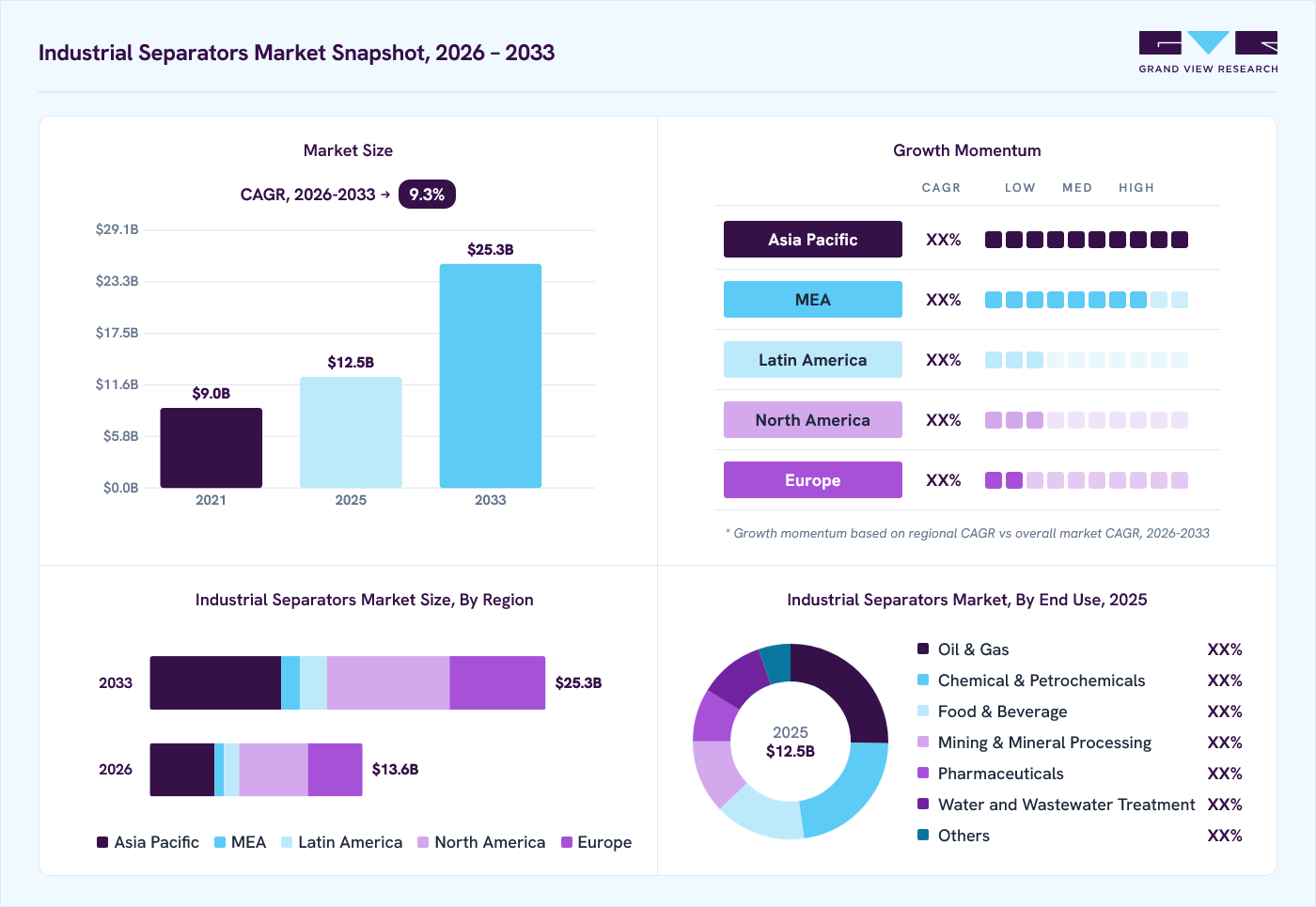Click the Asia Pacific swatch in region legend
This screenshot has height=907, width=1316.
[102, 842]
